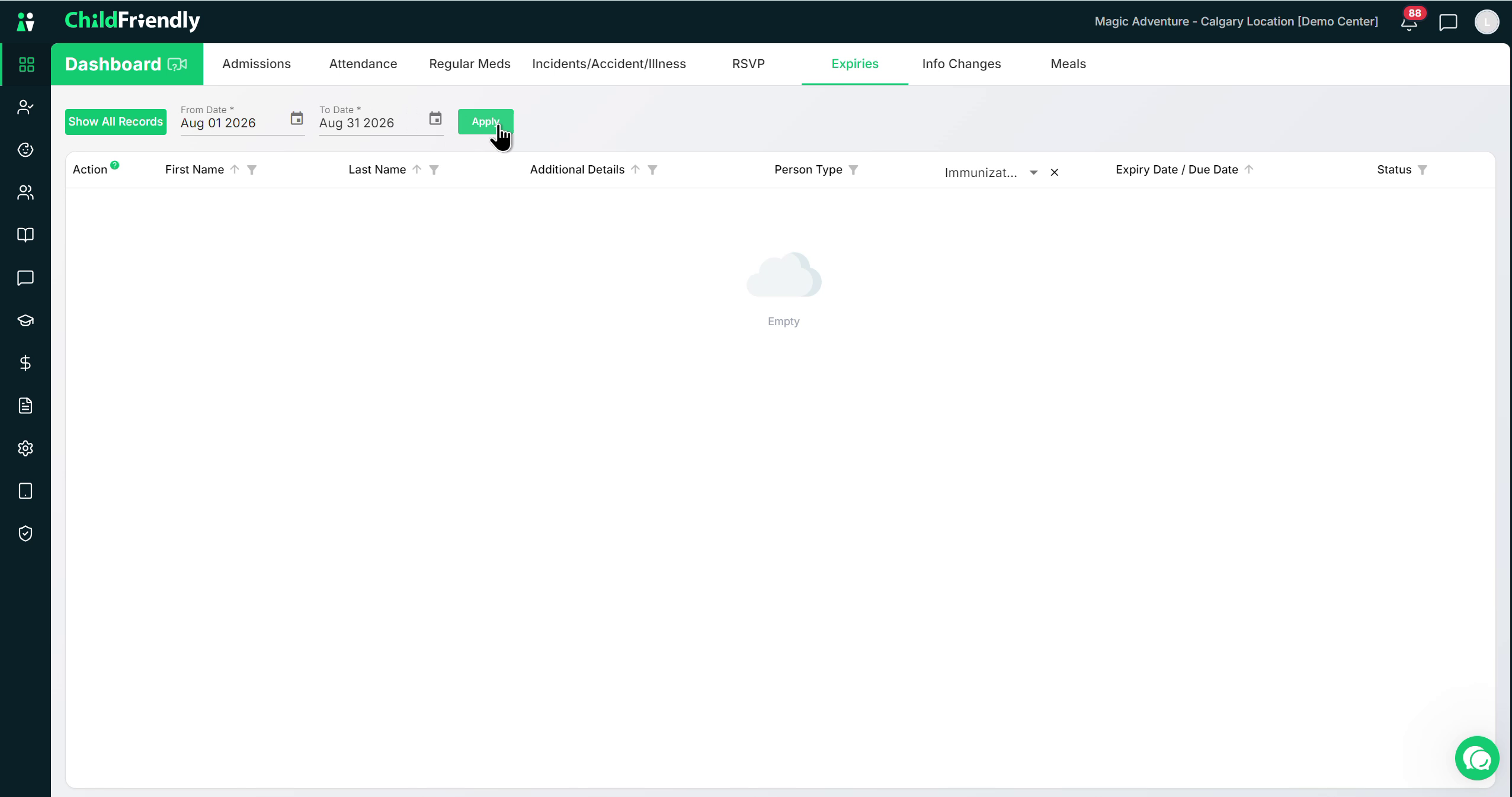Clear the Immunization filter selection
1512x797 pixels.
coord(1055,173)
